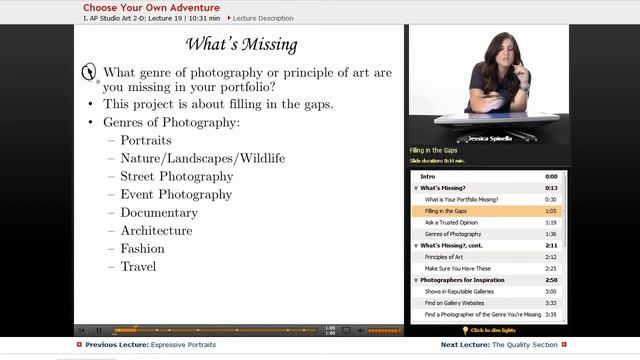This screenshot has height=360, width=640.
Task: Click the chapter list scrollbar
Action: [564, 210]
